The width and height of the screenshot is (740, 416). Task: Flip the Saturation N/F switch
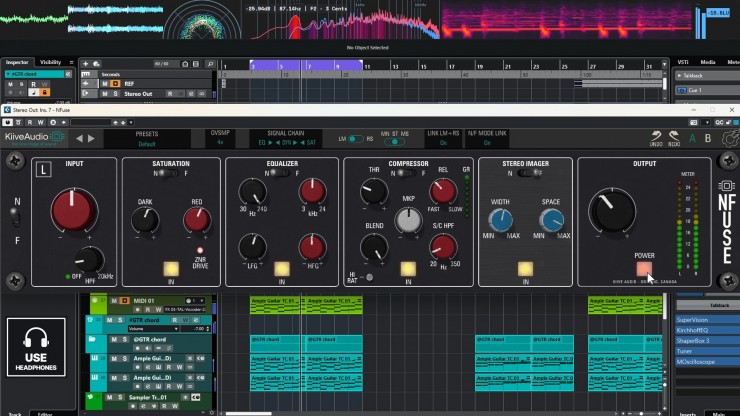168,173
